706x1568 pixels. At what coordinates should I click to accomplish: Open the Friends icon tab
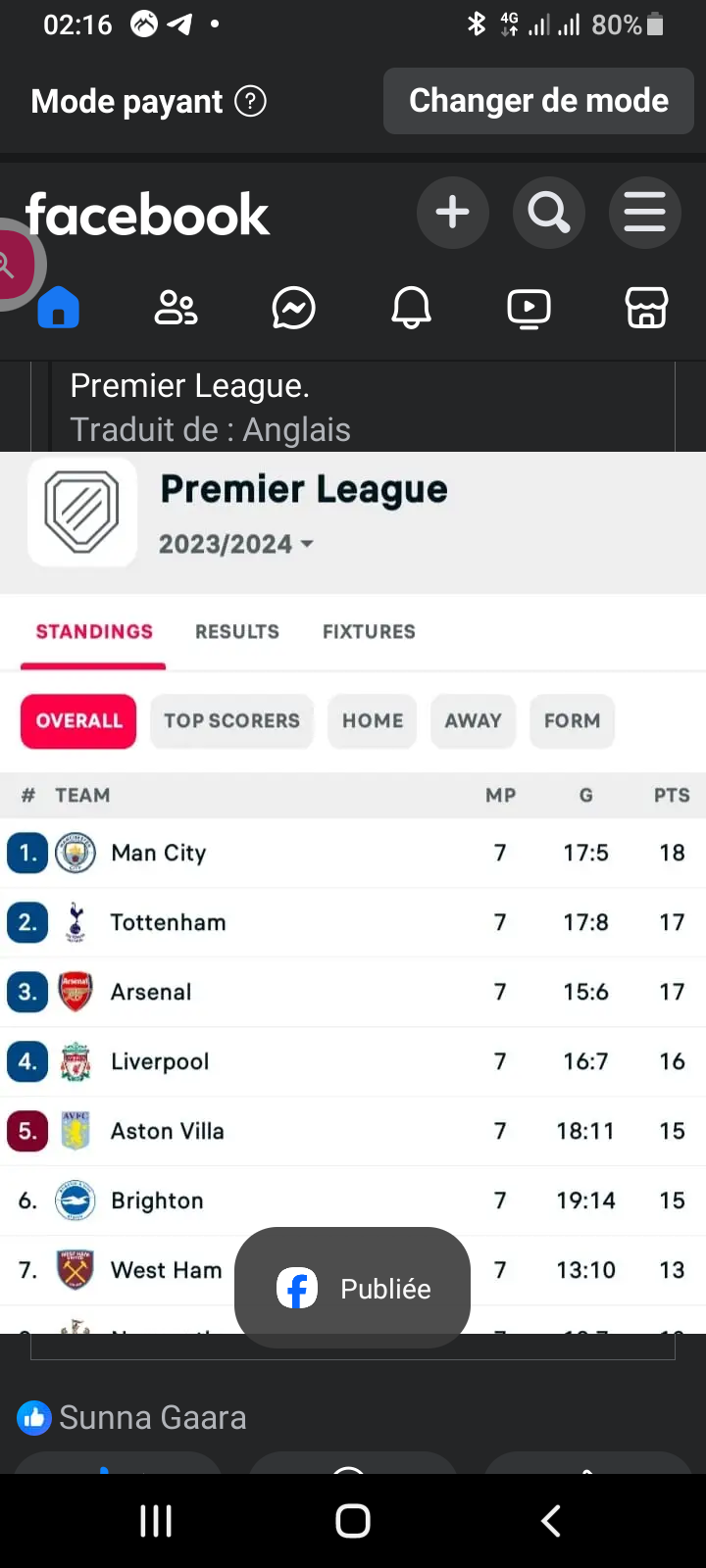point(176,309)
